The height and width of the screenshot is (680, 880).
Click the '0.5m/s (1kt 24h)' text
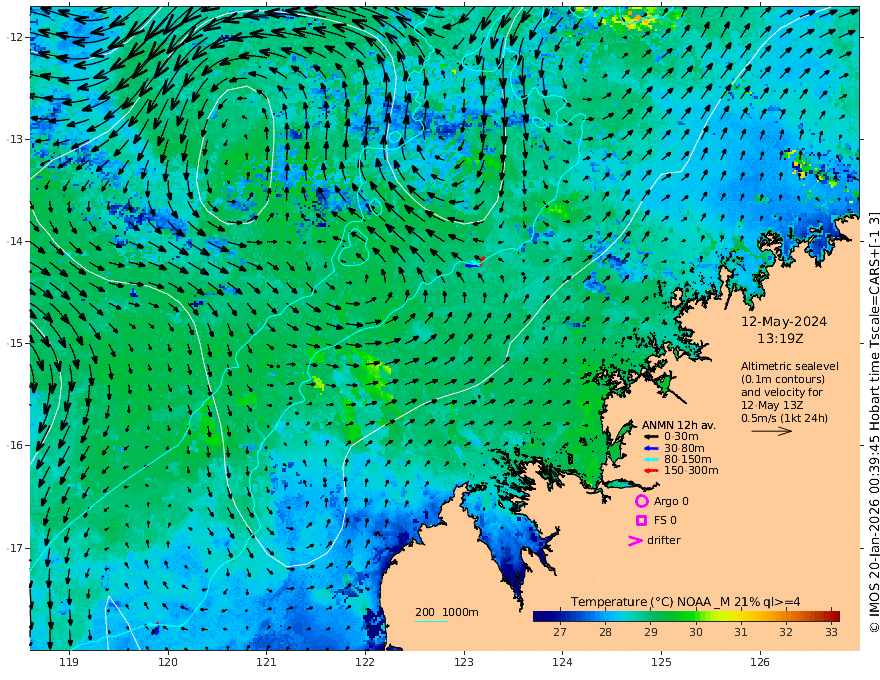click(x=784, y=418)
